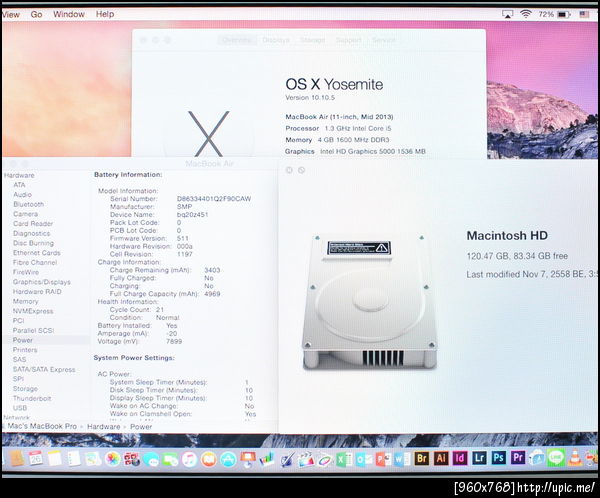This screenshot has height=498, width=600.
Task: Open the AirPlay display menu icon
Action: coord(507,14)
